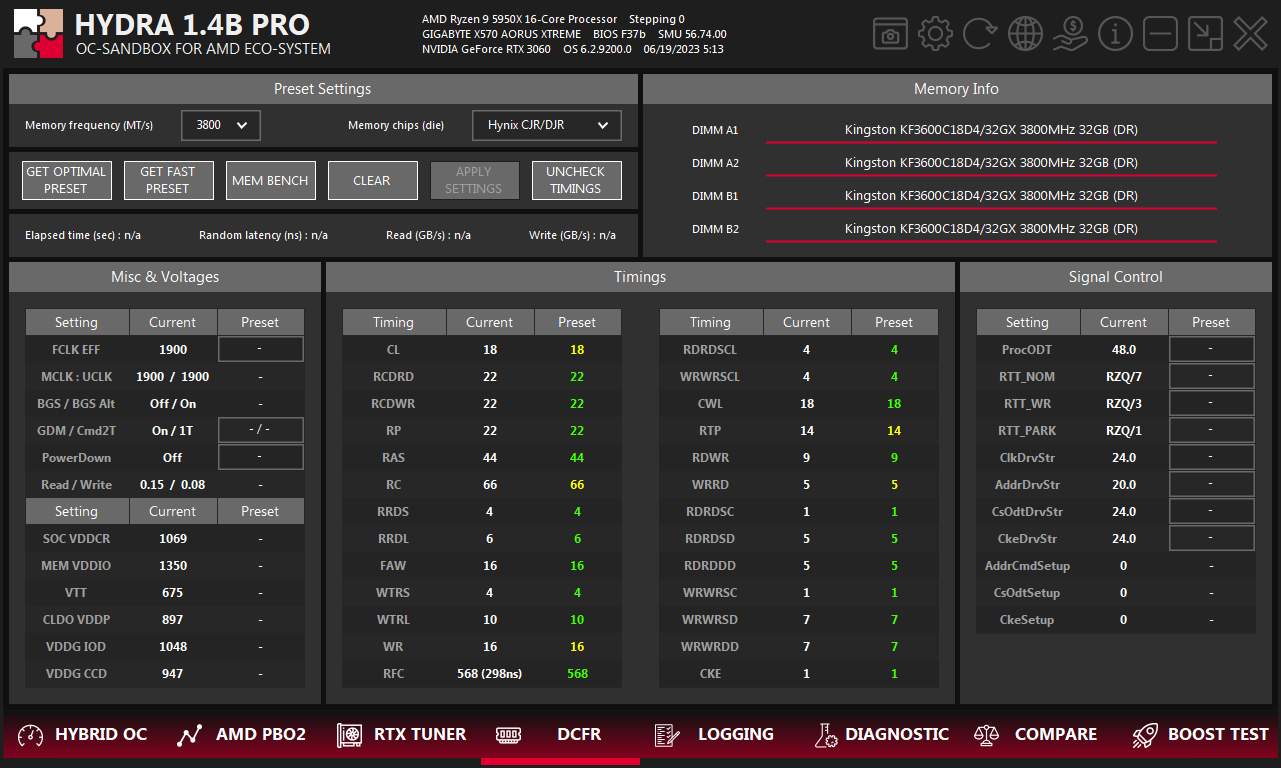1281x768 pixels.
Task: Run the MEM BENCH button
Action: point(270,180)
